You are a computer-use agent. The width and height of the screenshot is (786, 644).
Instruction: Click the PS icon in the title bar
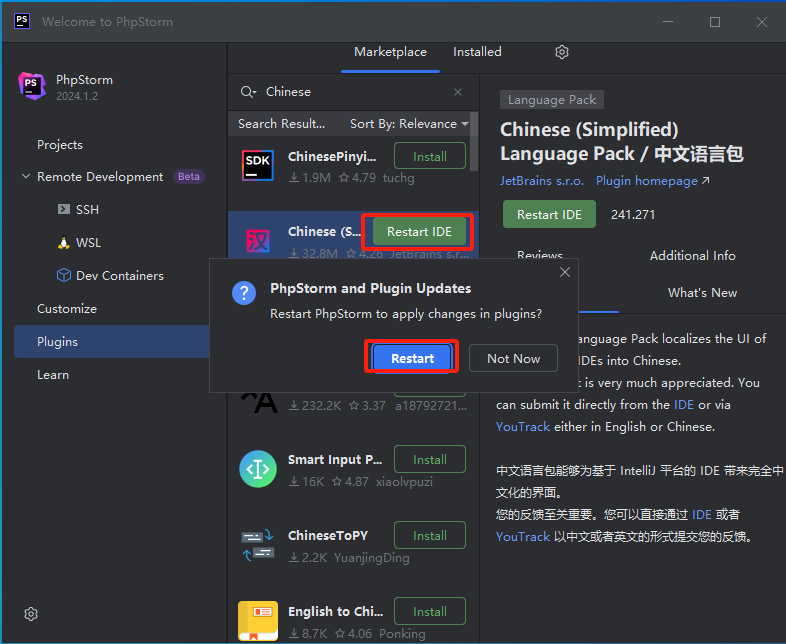[22, 21]
